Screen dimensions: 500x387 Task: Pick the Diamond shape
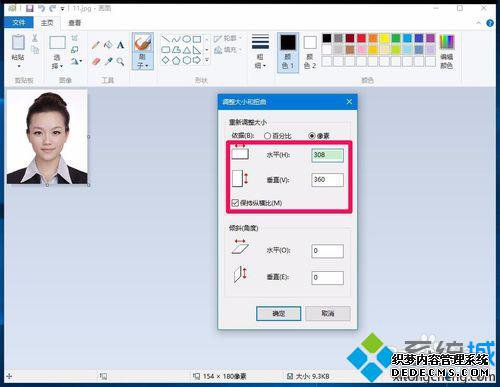click(166, 60)
